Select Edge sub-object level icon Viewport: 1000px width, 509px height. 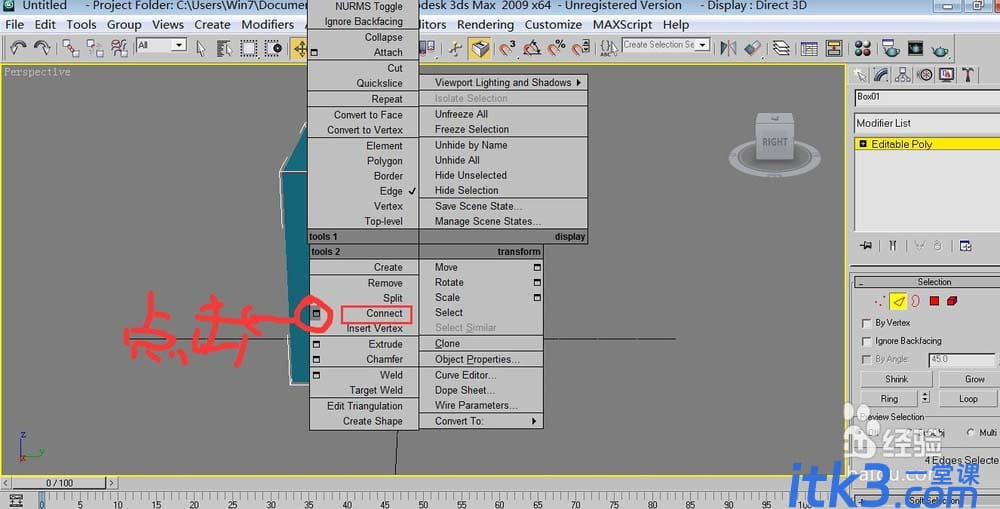(x=898, y=301)
